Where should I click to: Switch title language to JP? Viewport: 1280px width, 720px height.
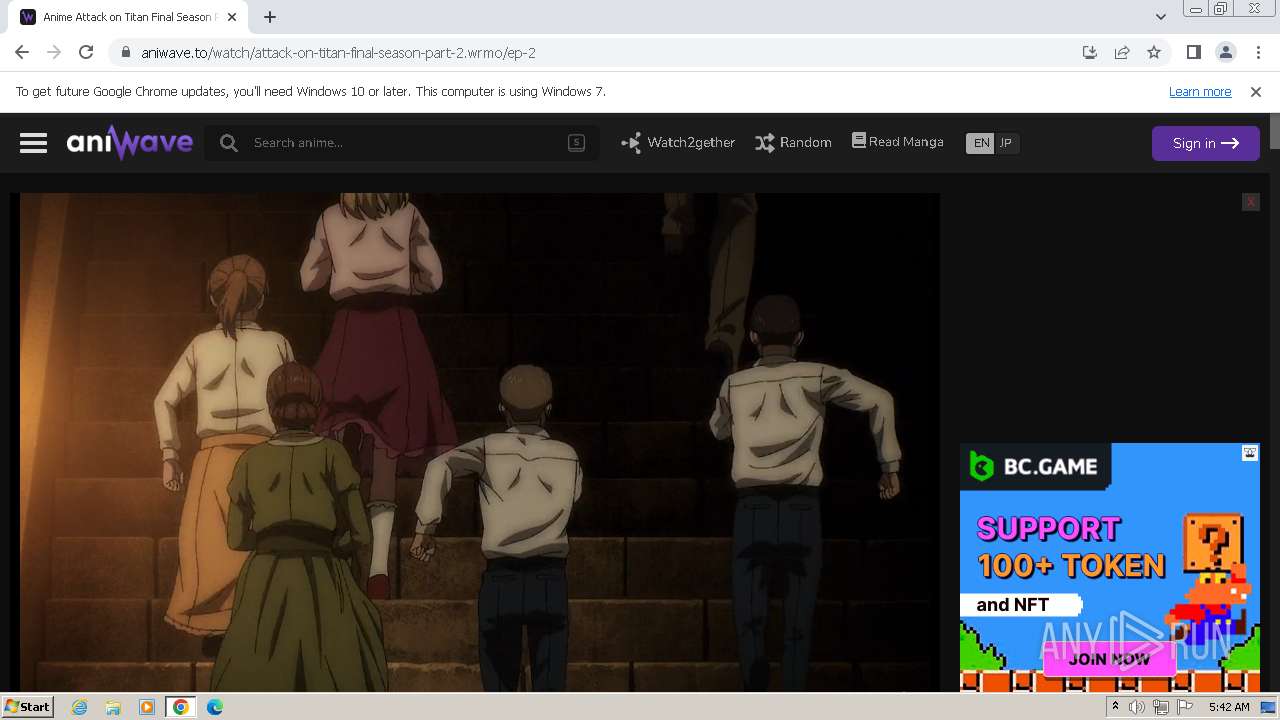pos(1006,143)
